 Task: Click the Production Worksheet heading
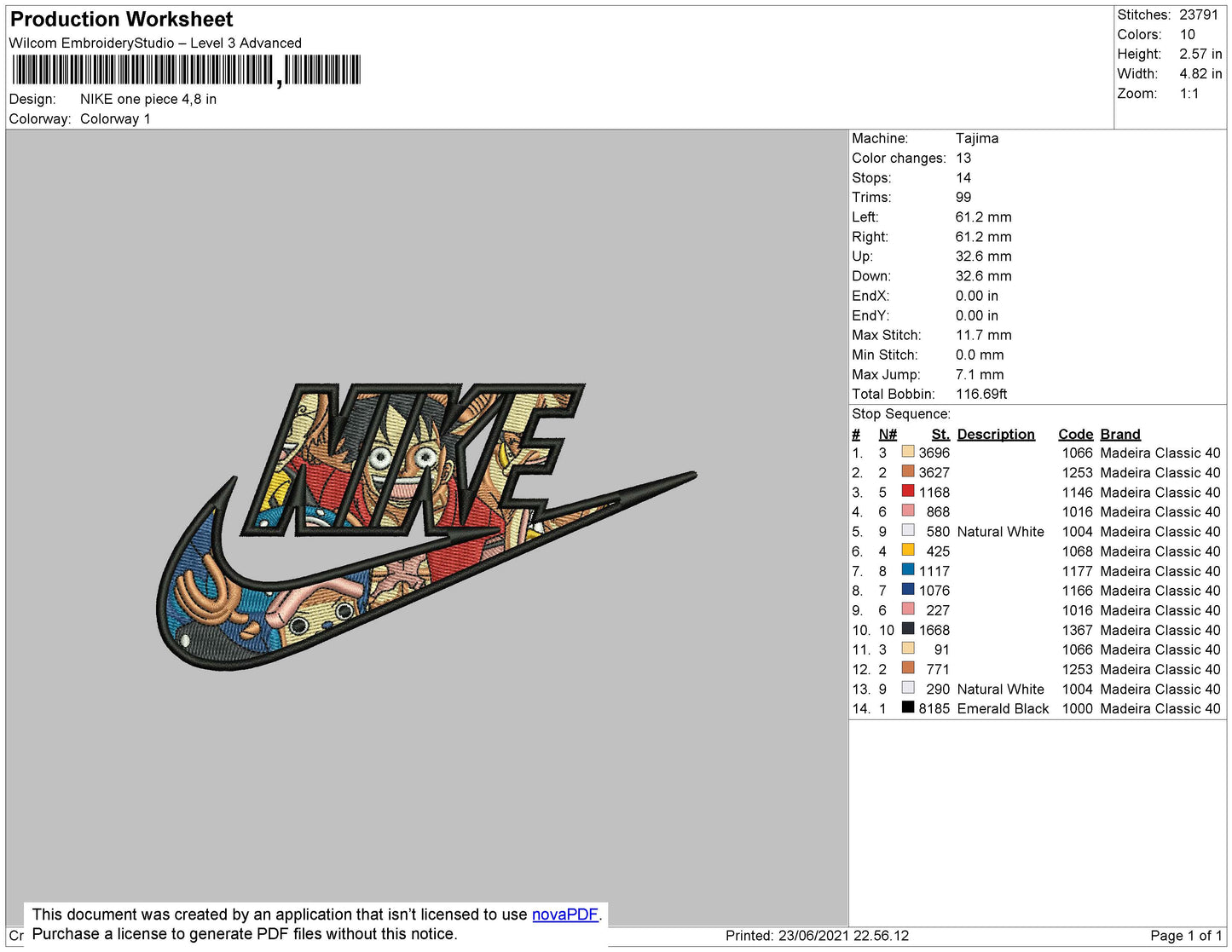pos(121,20)
